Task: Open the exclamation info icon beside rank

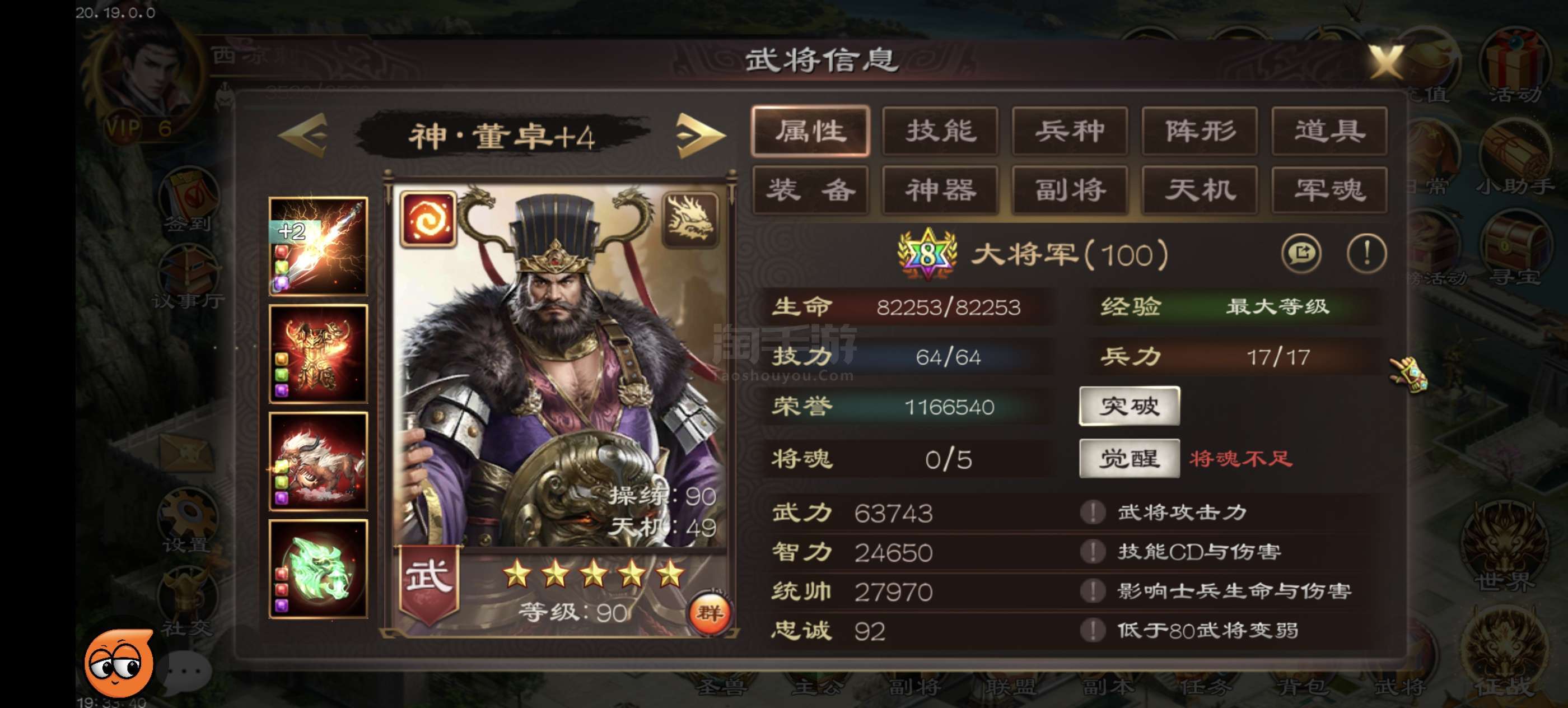Action: (1366, 253)
